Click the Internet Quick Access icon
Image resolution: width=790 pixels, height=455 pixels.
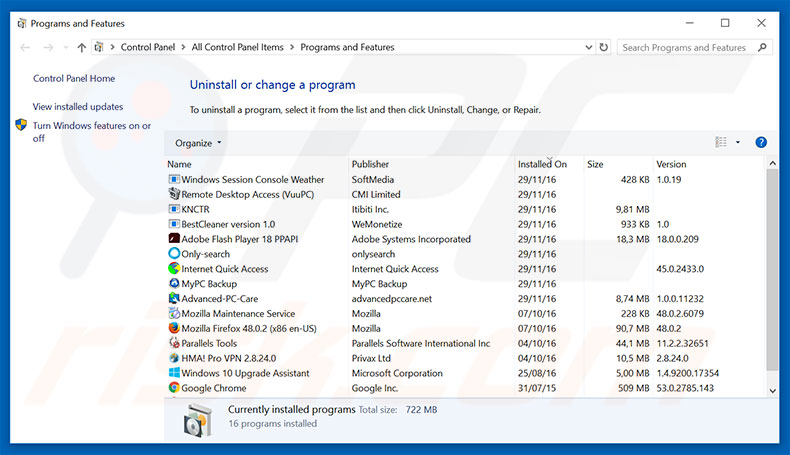pyautogui.click(x=174, y=269)
